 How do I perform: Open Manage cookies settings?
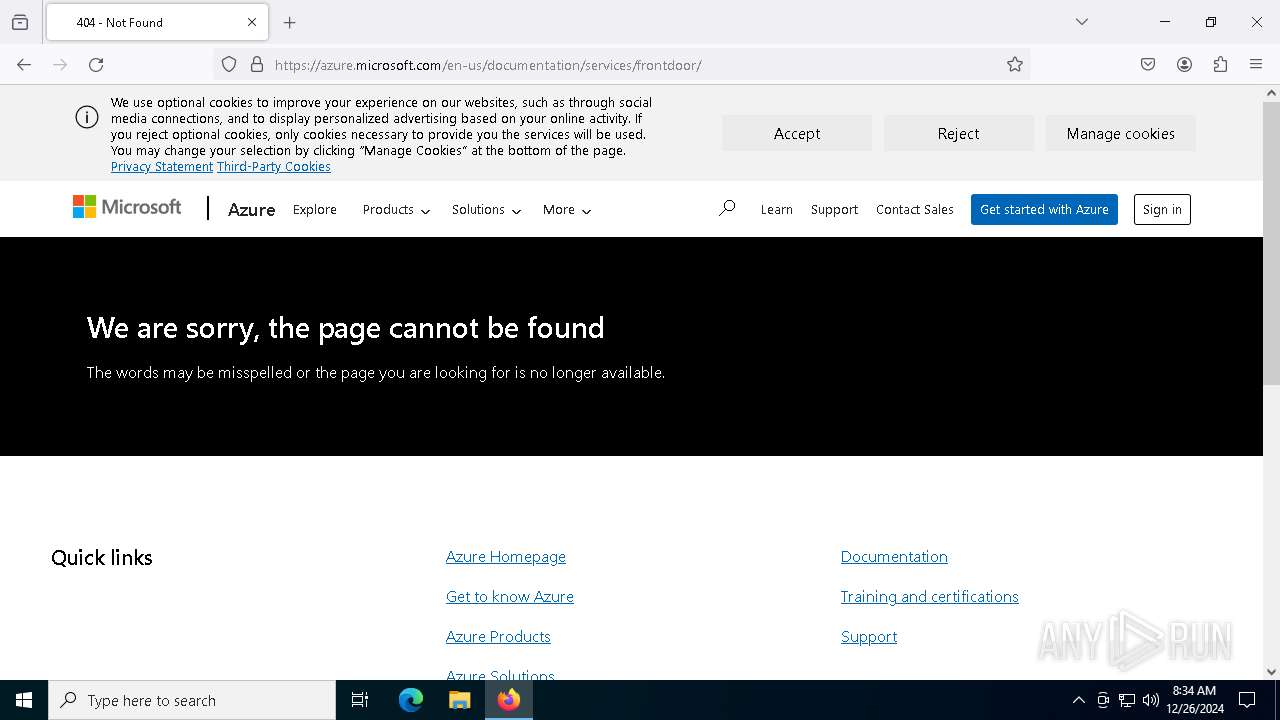coord(1120,133)
